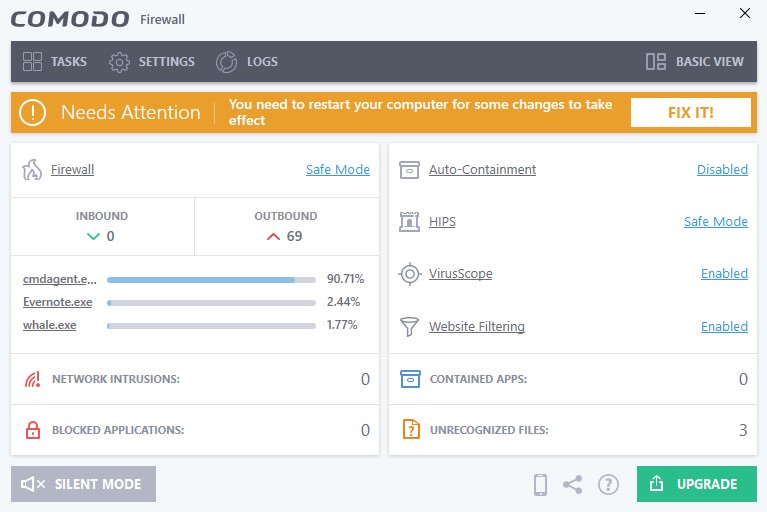Click the Contained Apps count
This screenshot has height=512, width=767.
[x=744, y=379]
